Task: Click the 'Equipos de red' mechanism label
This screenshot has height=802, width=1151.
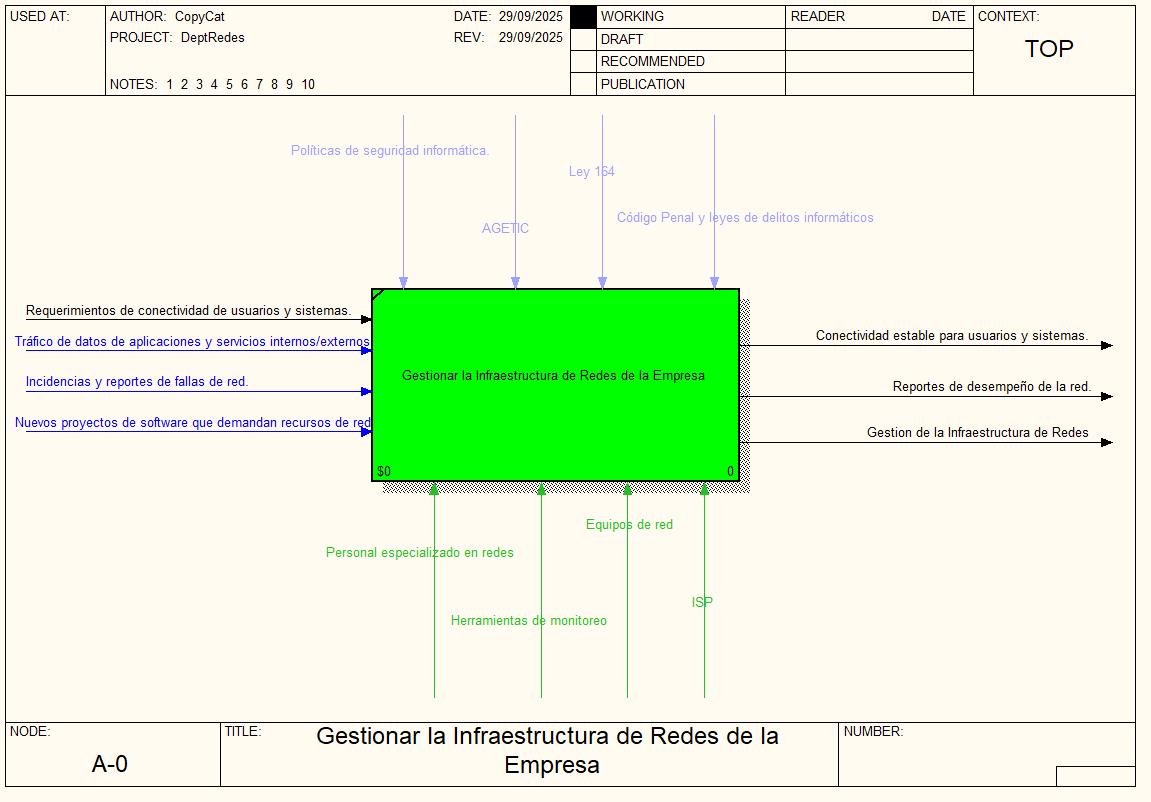Action: click(x=629, y=525)
